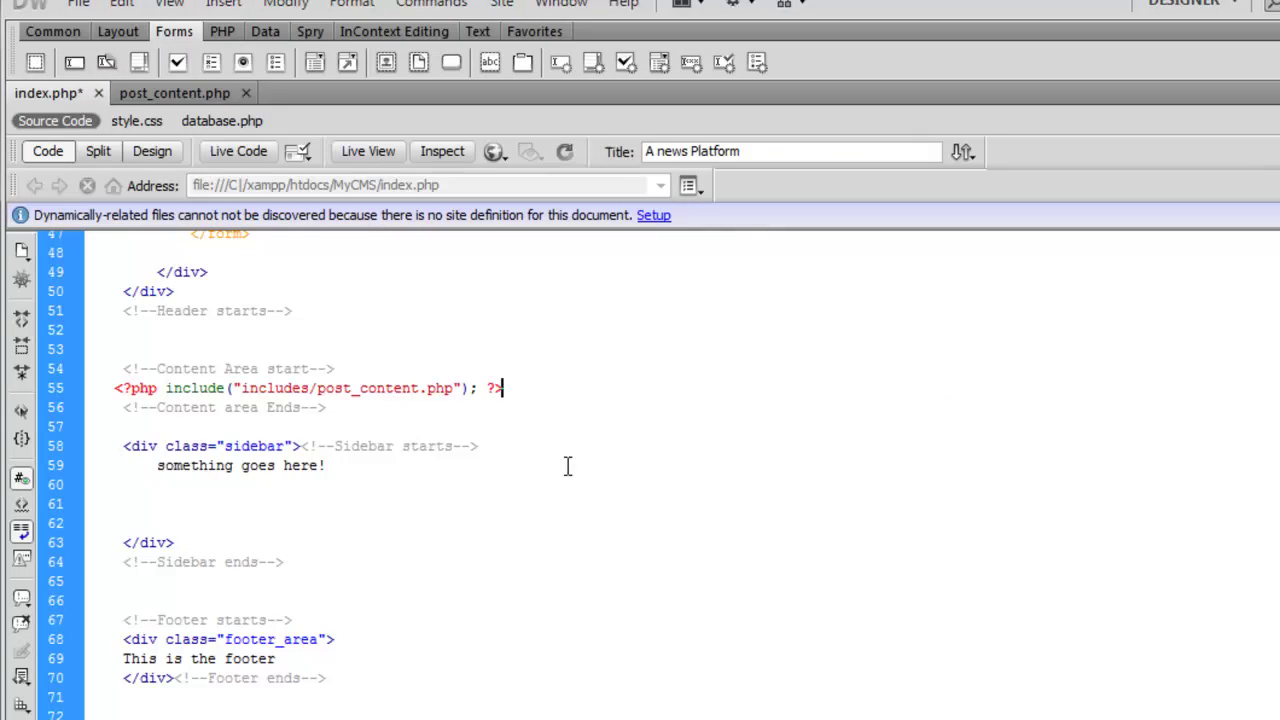This screenshot has width=1280, height=720.
Task: Insert a Checkbox form element
Action: (178, 63)
